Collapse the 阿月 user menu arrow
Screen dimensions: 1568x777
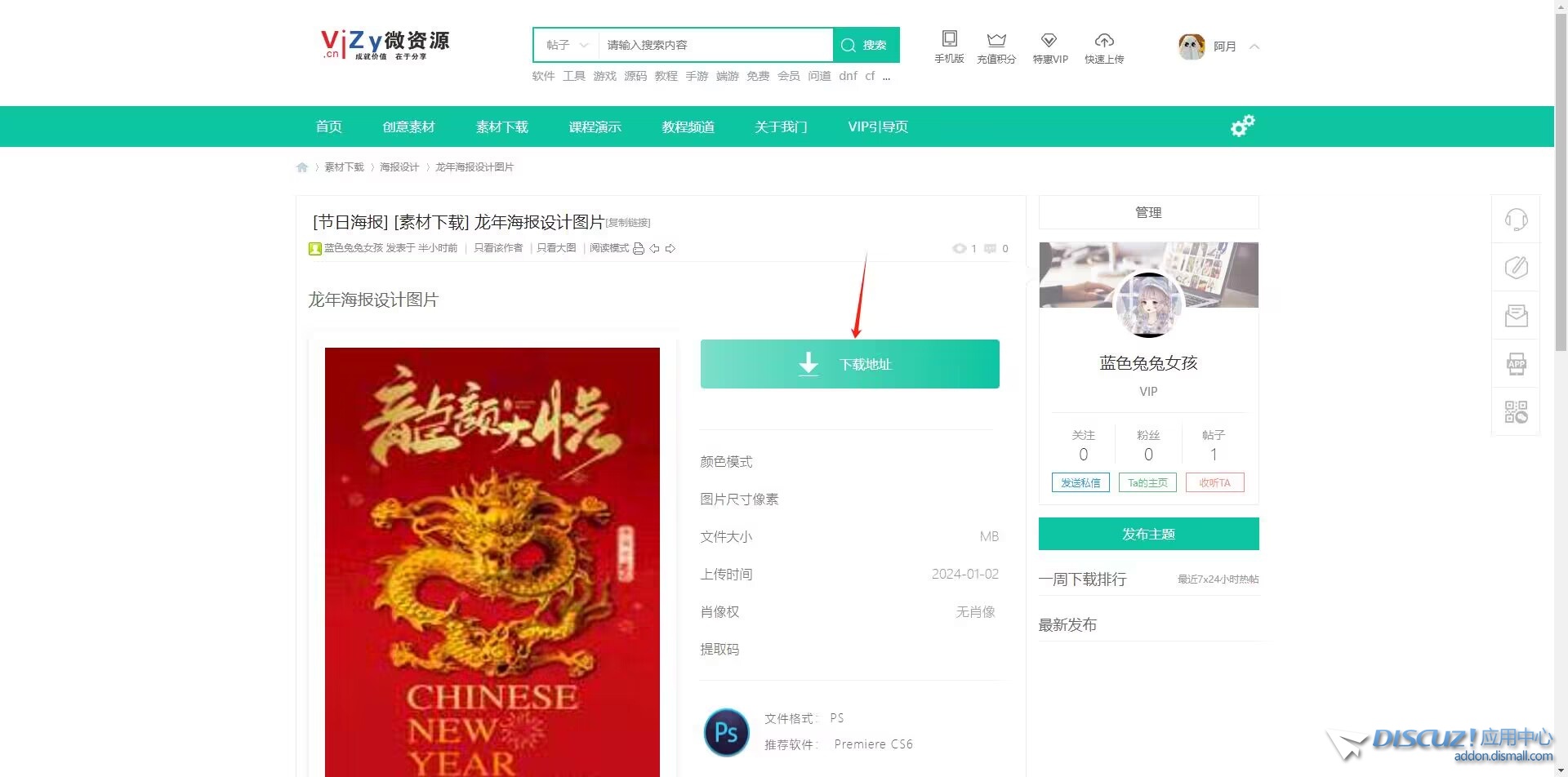(x=1254, y=47)
